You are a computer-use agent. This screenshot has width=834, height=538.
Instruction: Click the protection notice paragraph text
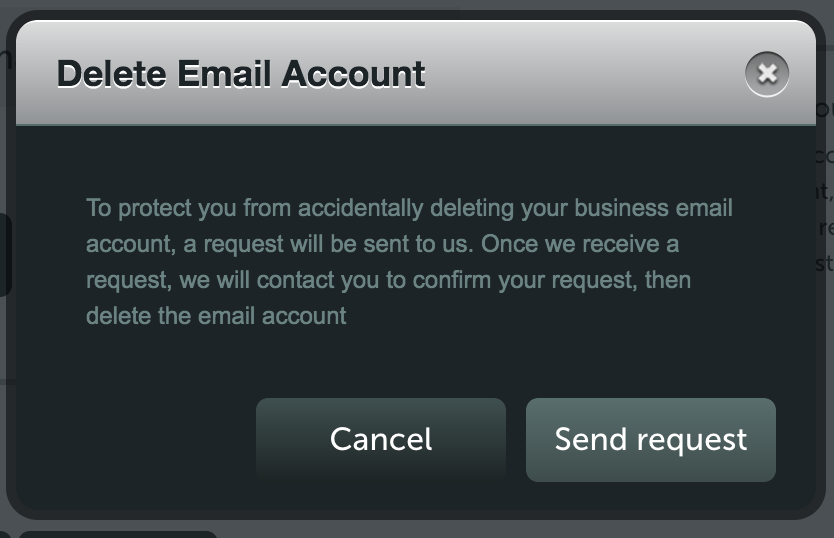coord(409,261)
